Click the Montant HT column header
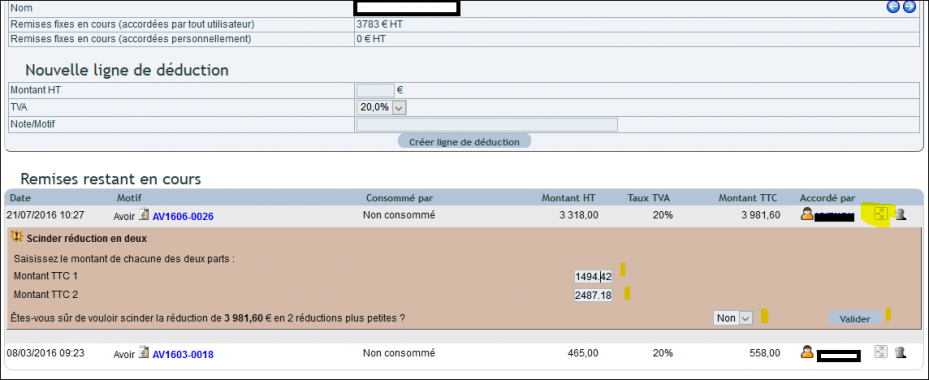This screenshot has height=380, width=929. (x=568, y=197)
